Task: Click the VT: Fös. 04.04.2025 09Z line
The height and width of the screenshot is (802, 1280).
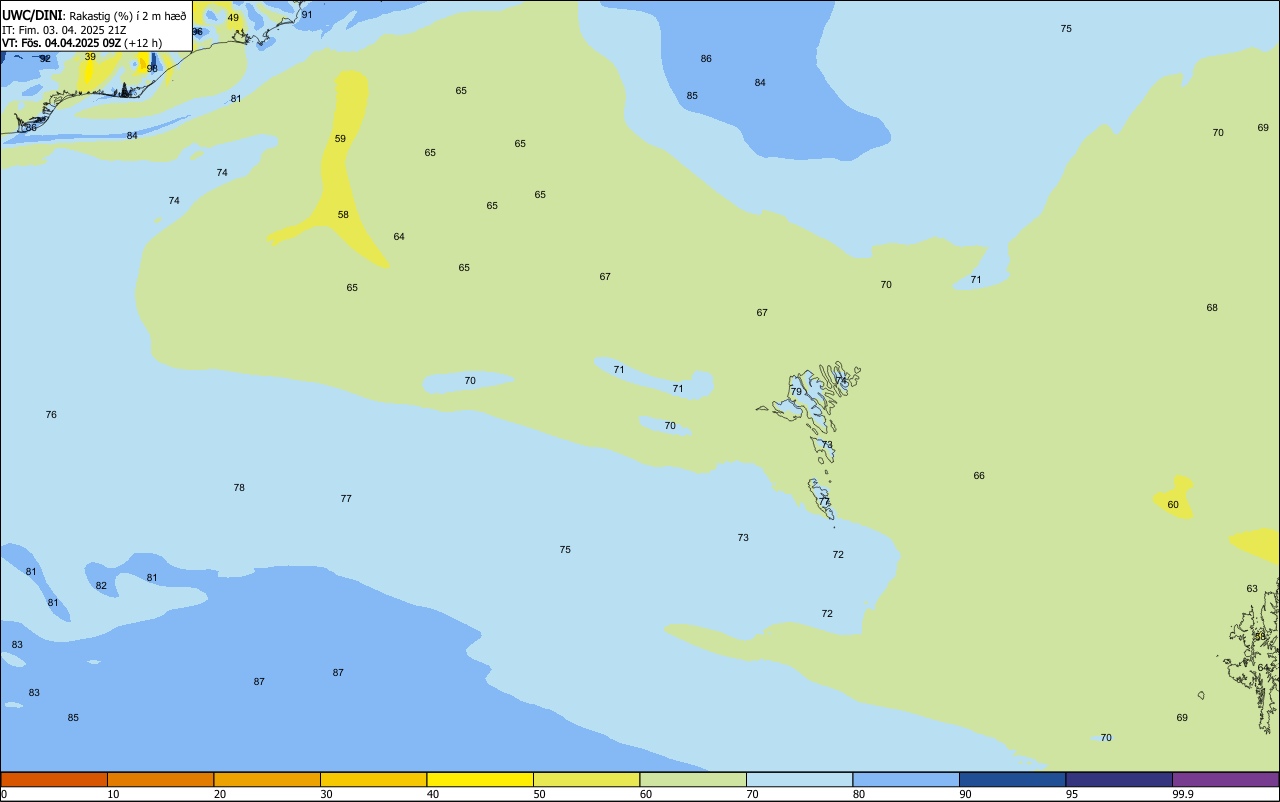Action: pos(82,43)
